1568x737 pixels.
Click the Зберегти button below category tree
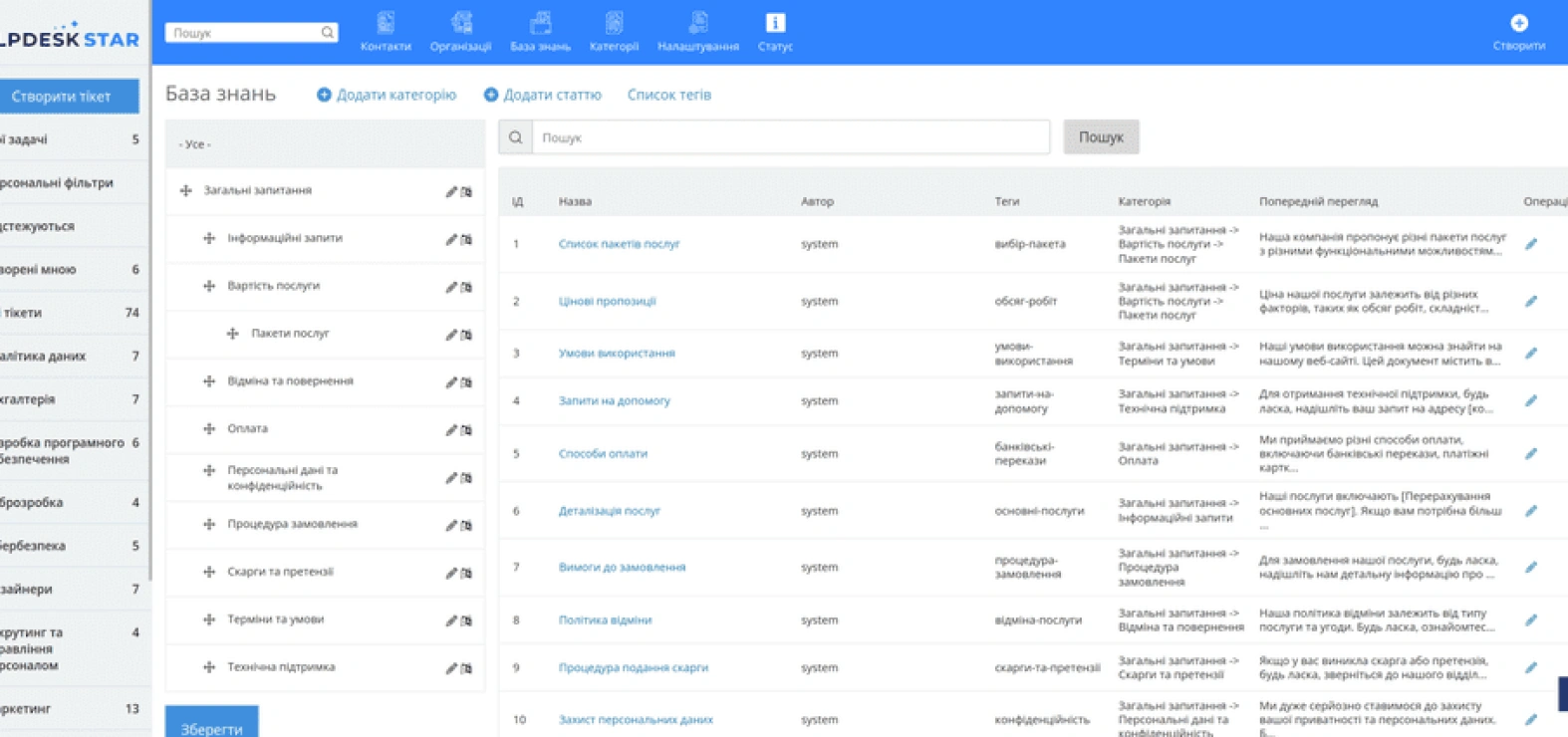coord(211,724)
